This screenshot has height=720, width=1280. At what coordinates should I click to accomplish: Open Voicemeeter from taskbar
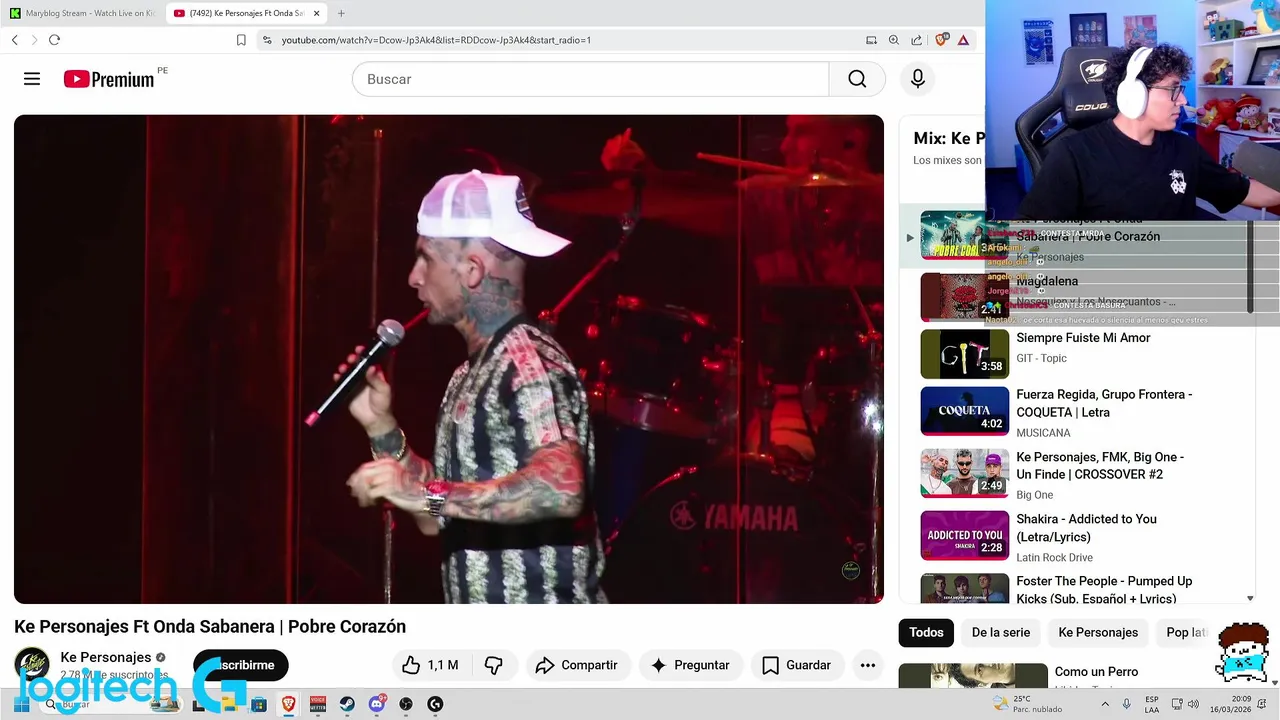tap(318, 704)
